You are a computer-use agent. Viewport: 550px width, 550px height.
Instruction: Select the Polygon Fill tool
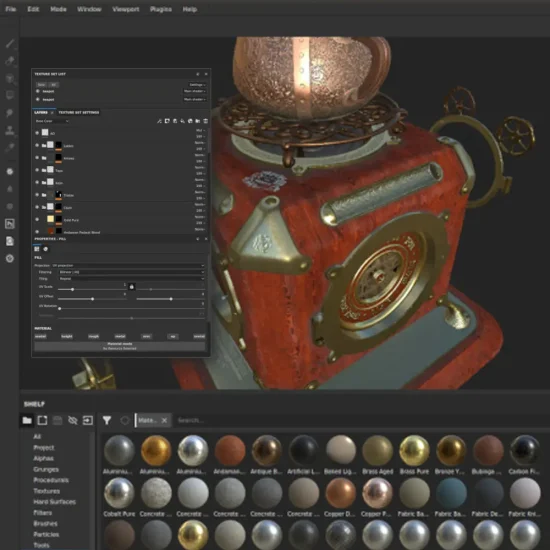(x=10, y=95)
